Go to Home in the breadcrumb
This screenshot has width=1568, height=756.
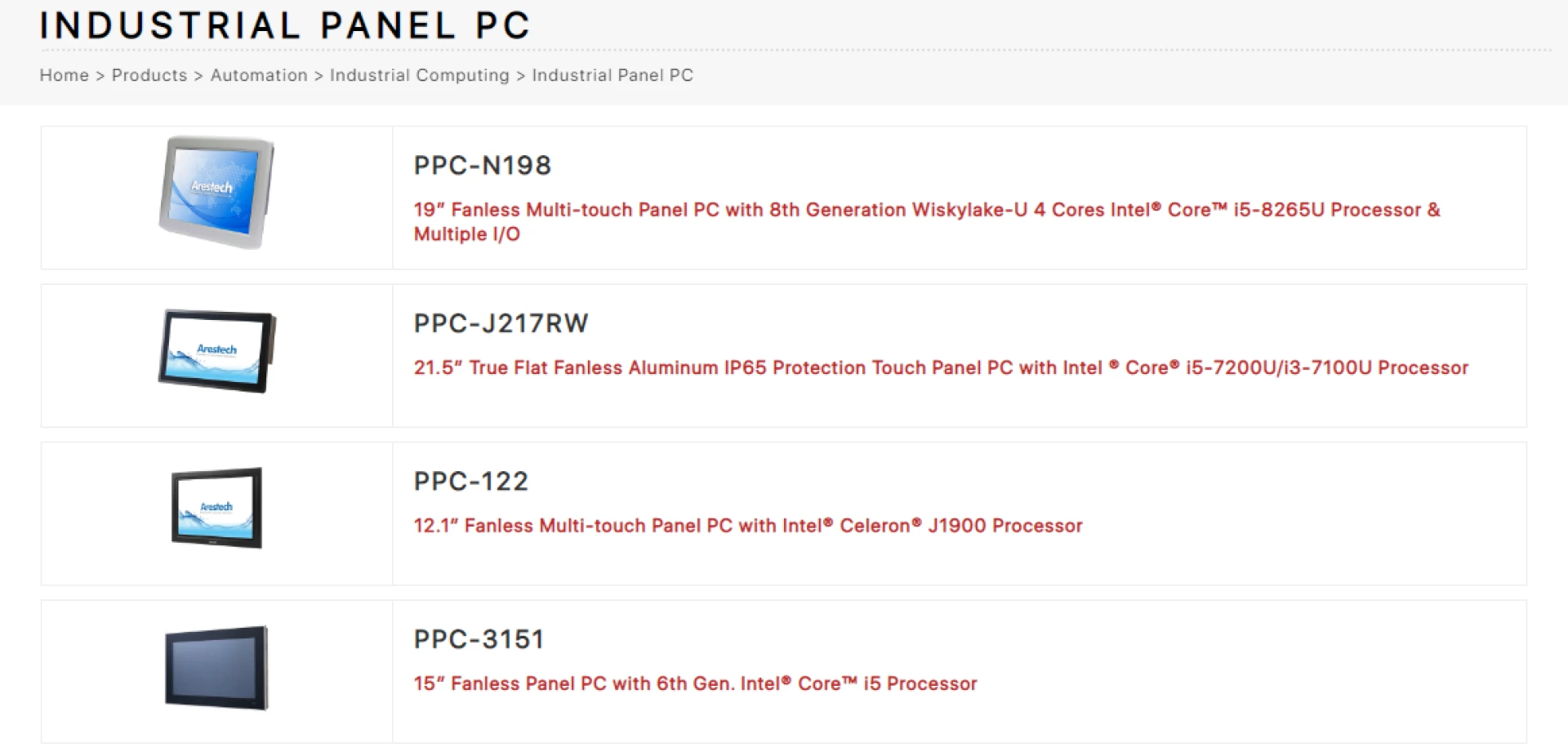tap(64, 75)
